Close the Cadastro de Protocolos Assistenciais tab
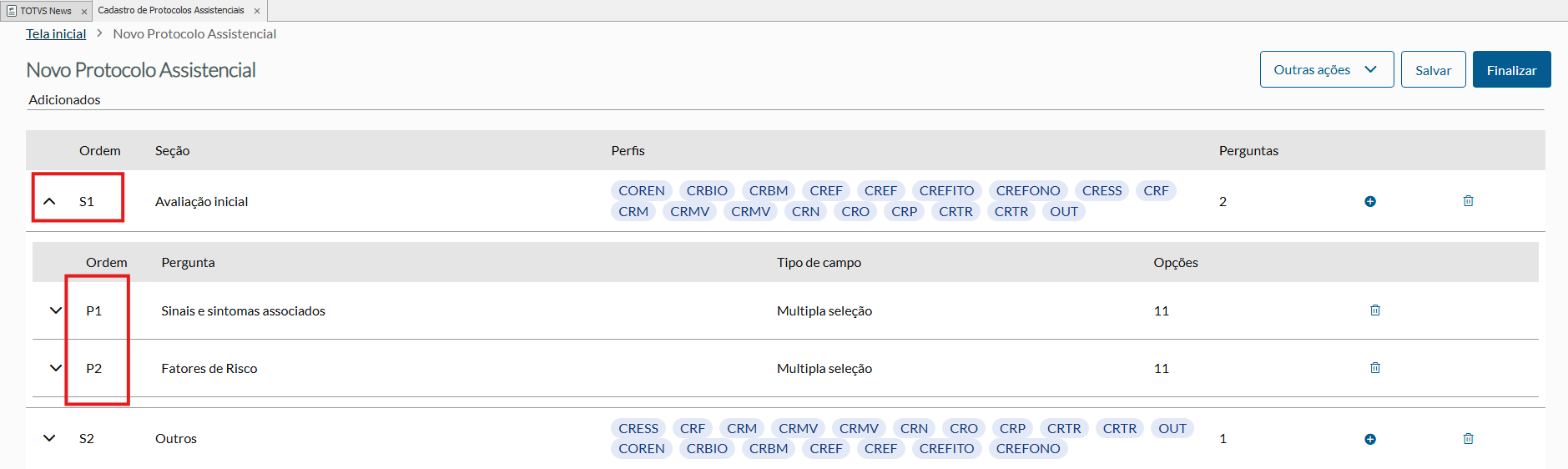Screen dimensions: 1568x469 tap(257, 12)
